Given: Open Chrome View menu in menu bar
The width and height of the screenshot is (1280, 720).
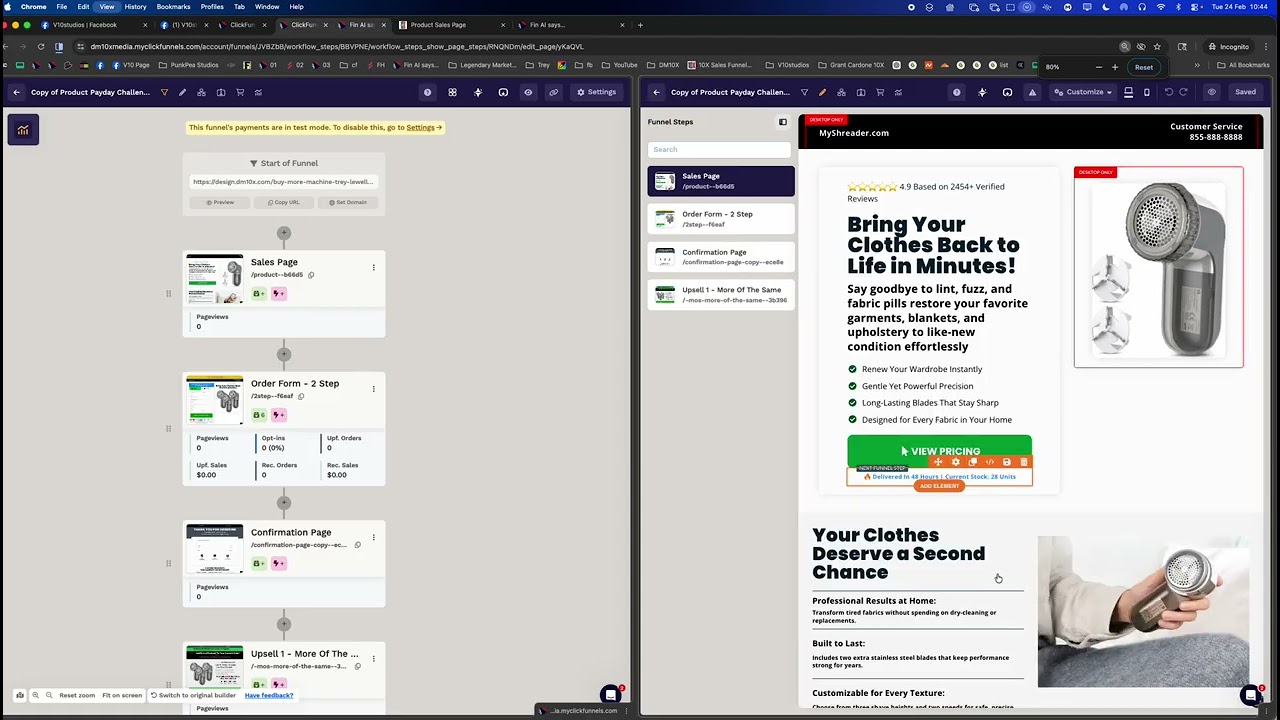Looking at the screenshot, I should coord(106,7).
